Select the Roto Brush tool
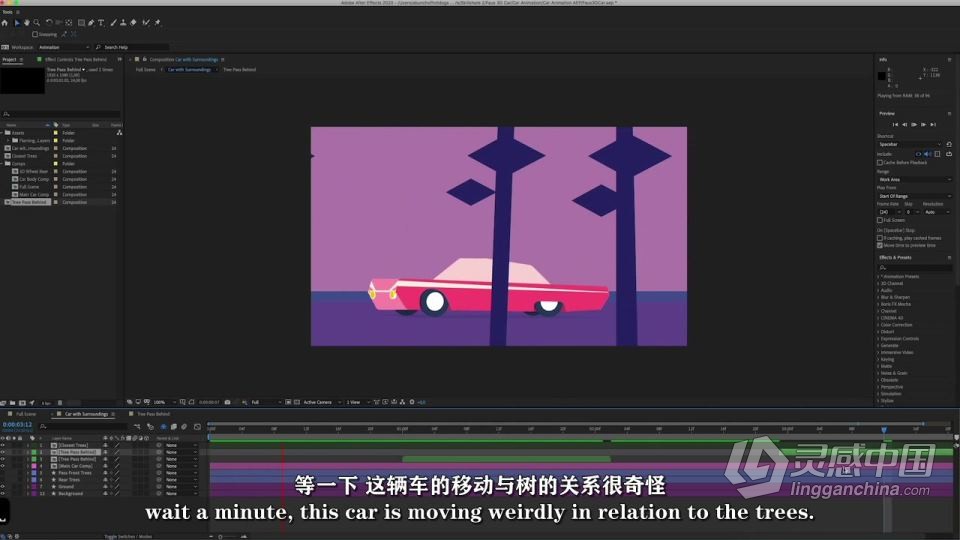The height and width of the screenshot is (540, 960). tap(146, 23)
